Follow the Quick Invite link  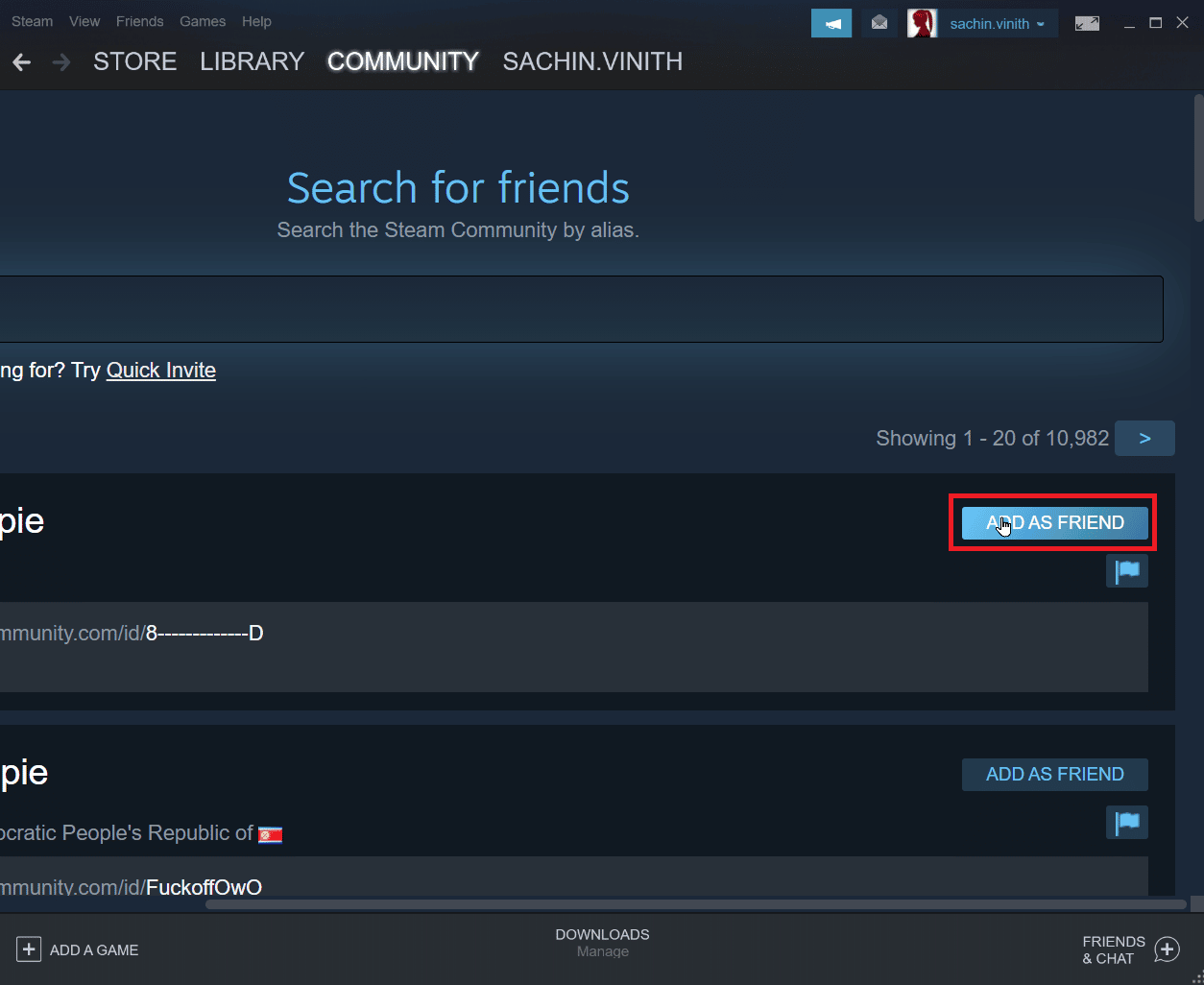point(161,371)
